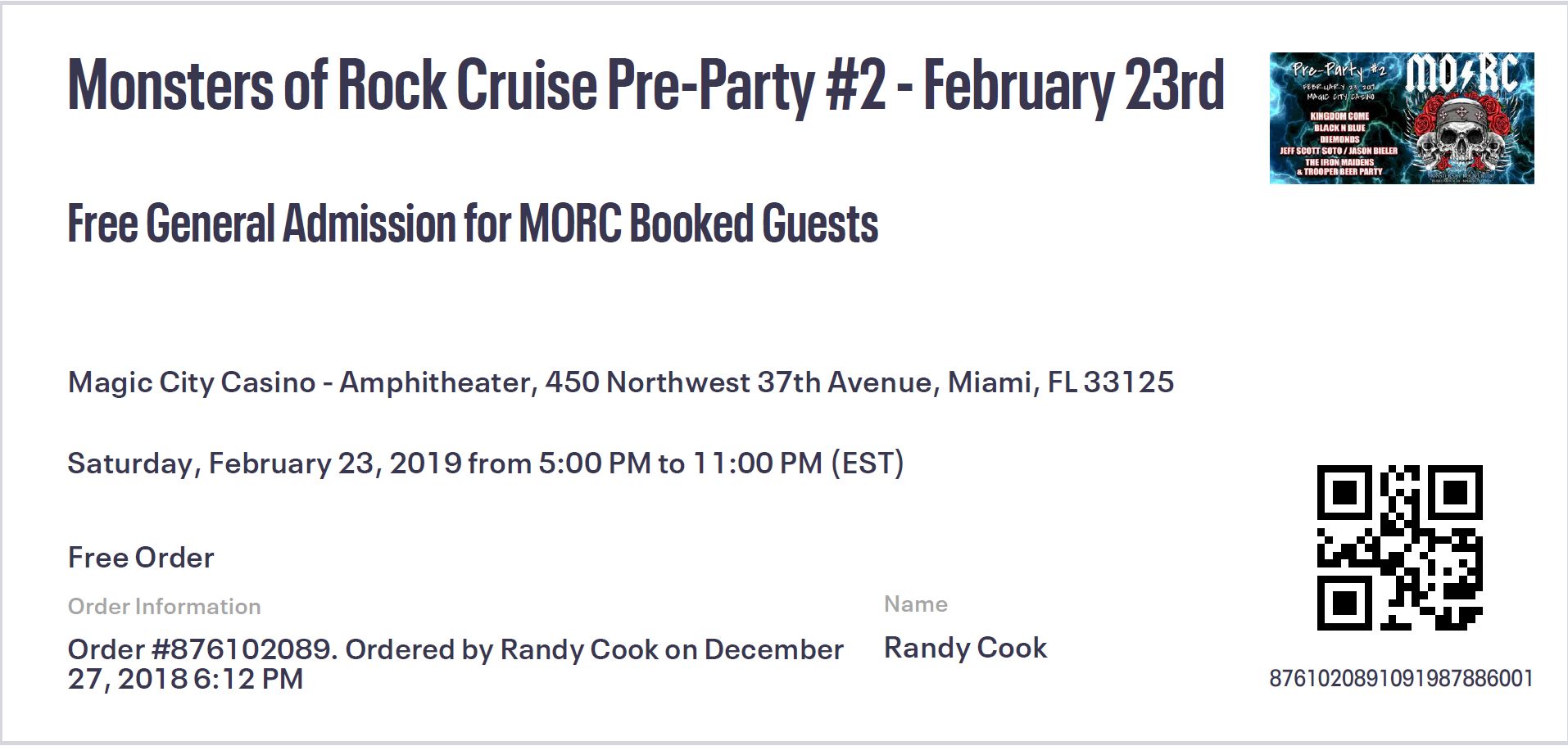Viewport: 1568px width, 746px height.
Task: Click the Order Information label
Action: (x=164, y=607)
